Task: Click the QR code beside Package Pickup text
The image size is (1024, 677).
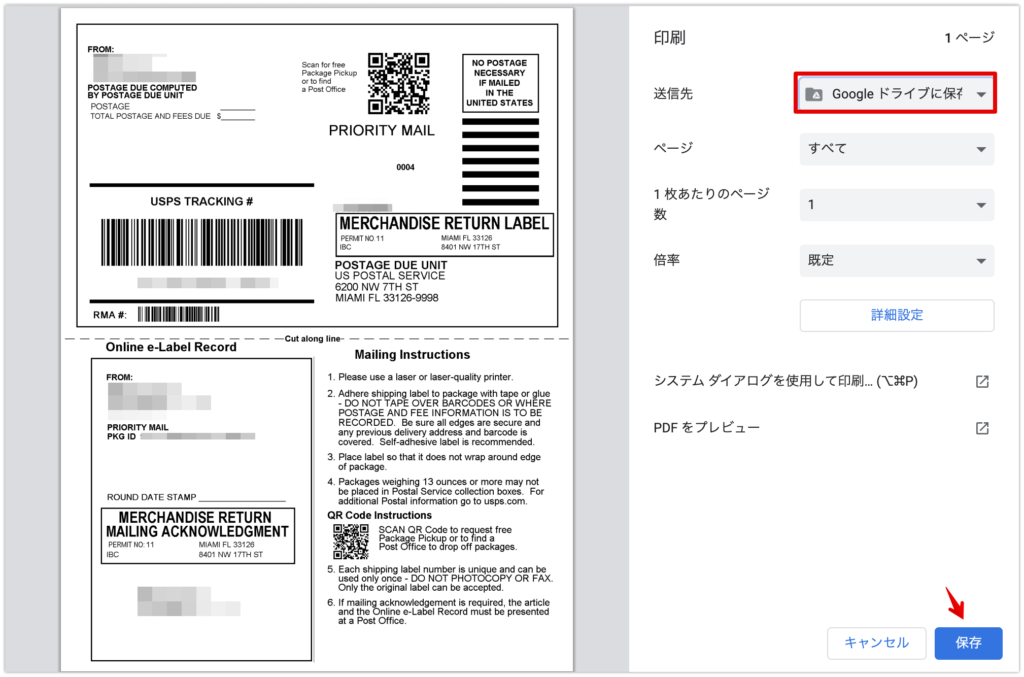Action: pos(398,83)
